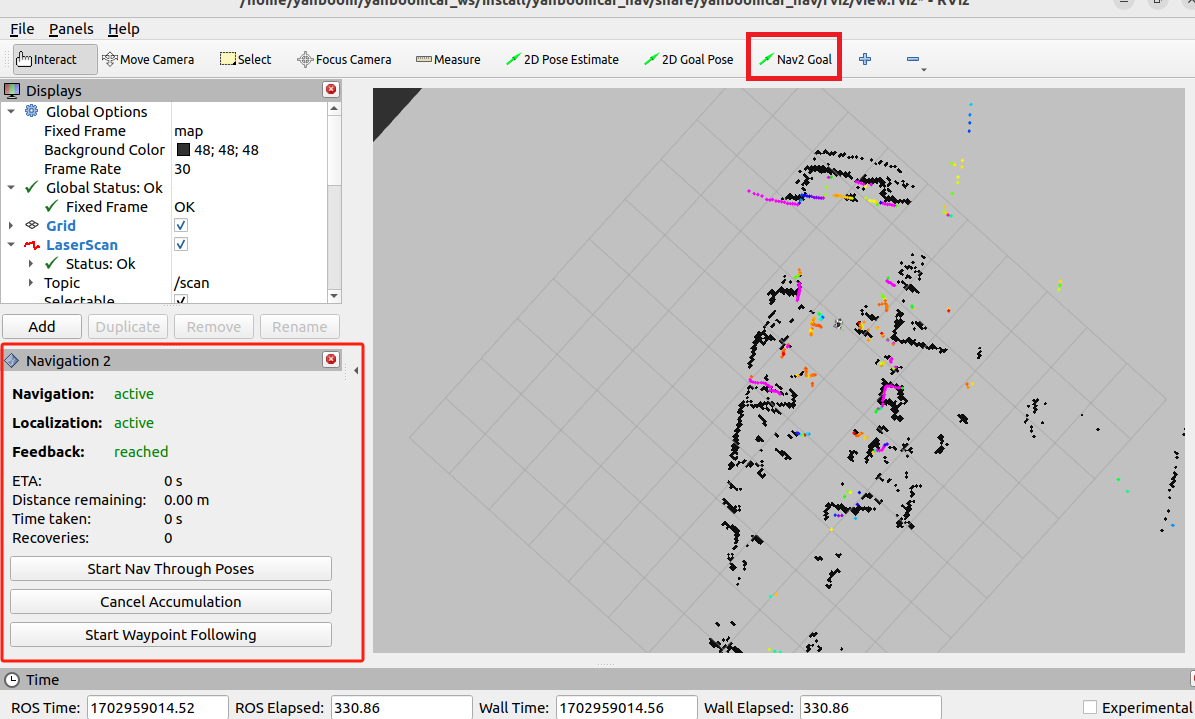The image size is (1195, 719).
Task: Click the Displays panel scroll up arrow
Action: tap(334, 109)
